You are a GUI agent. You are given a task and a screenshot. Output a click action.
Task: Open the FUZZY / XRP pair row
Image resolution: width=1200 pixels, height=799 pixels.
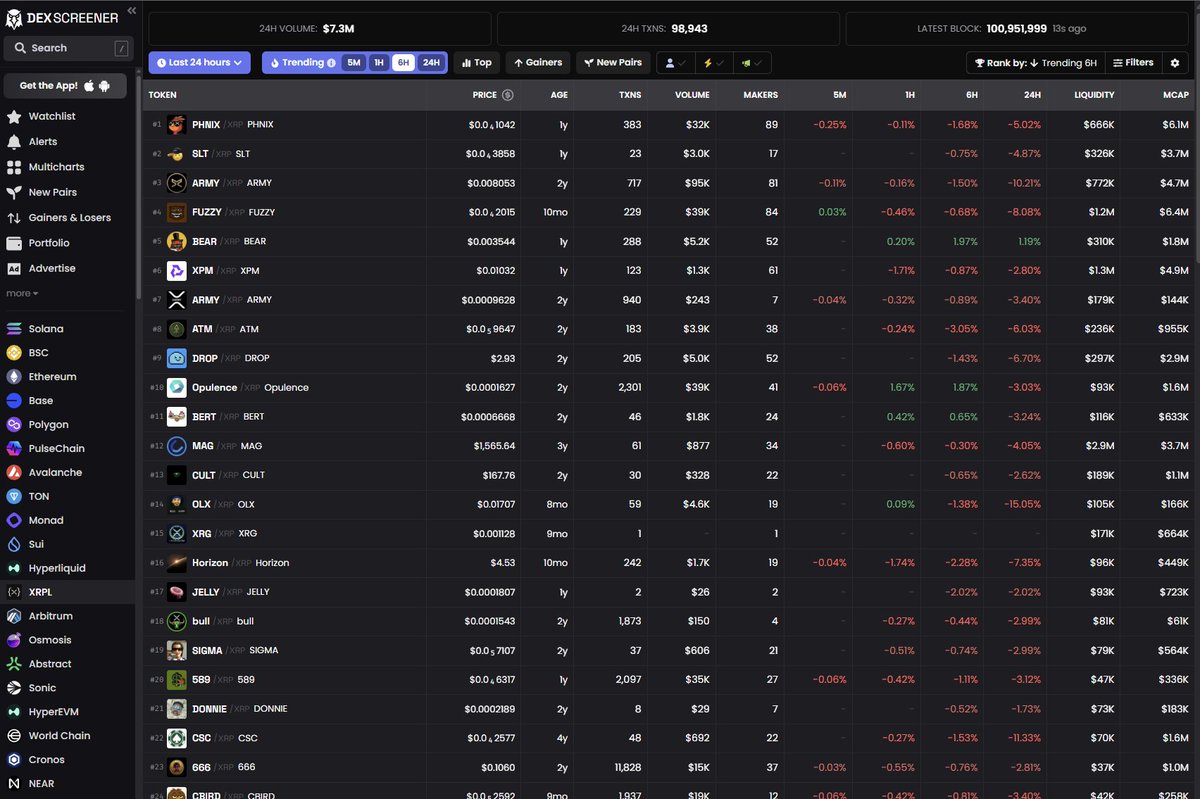click(669, 212)
